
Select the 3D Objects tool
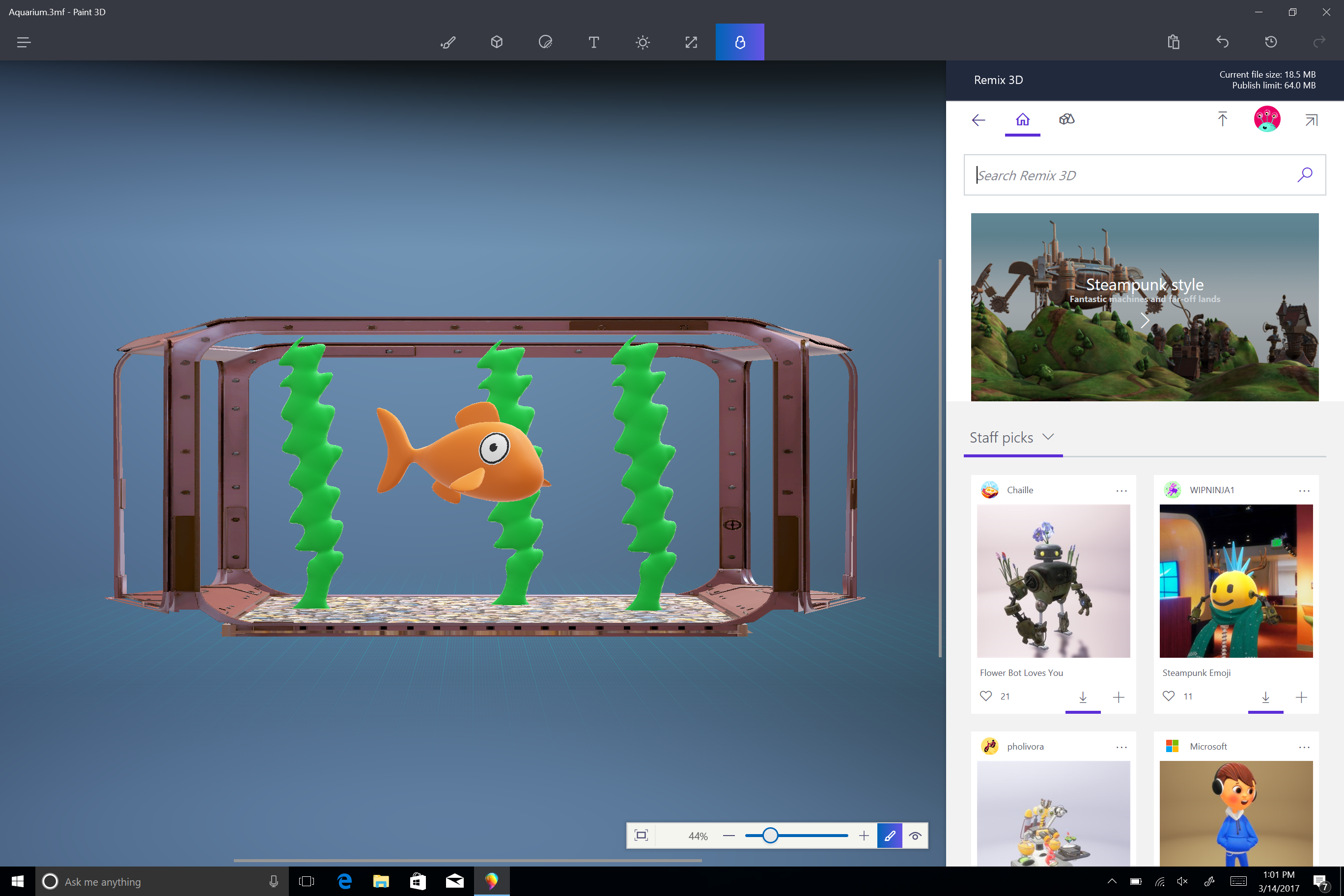497,41
